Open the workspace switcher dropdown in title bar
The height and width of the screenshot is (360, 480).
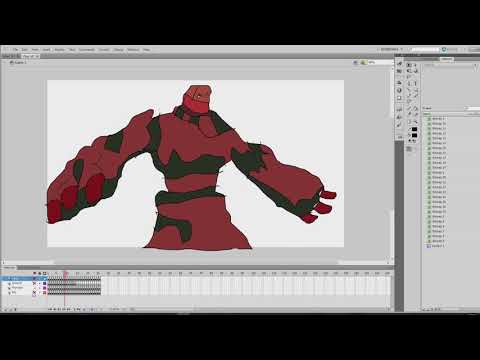pos(391,49)
